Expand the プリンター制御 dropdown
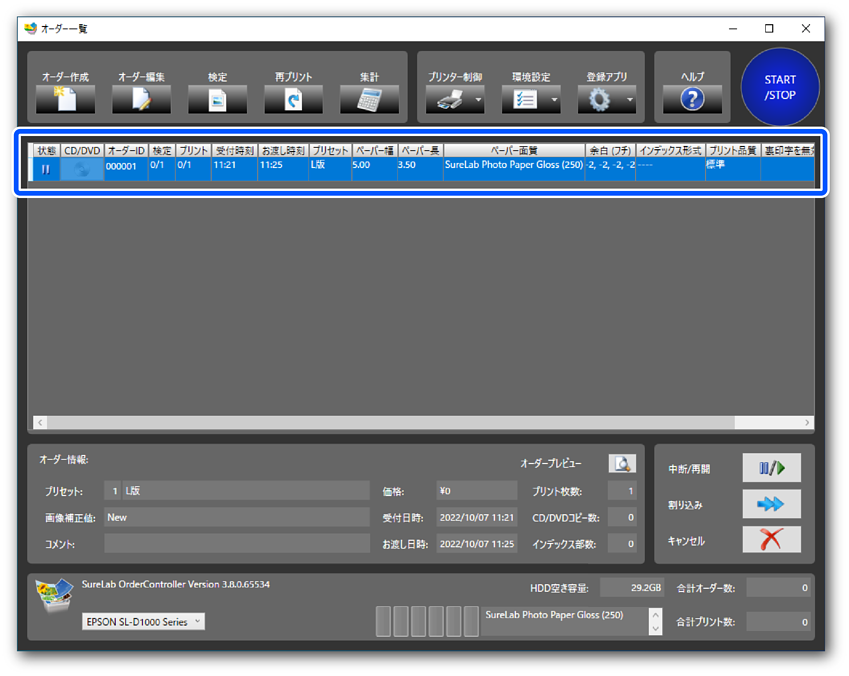This screenshot has width=849, height=676. coord(478,100)
